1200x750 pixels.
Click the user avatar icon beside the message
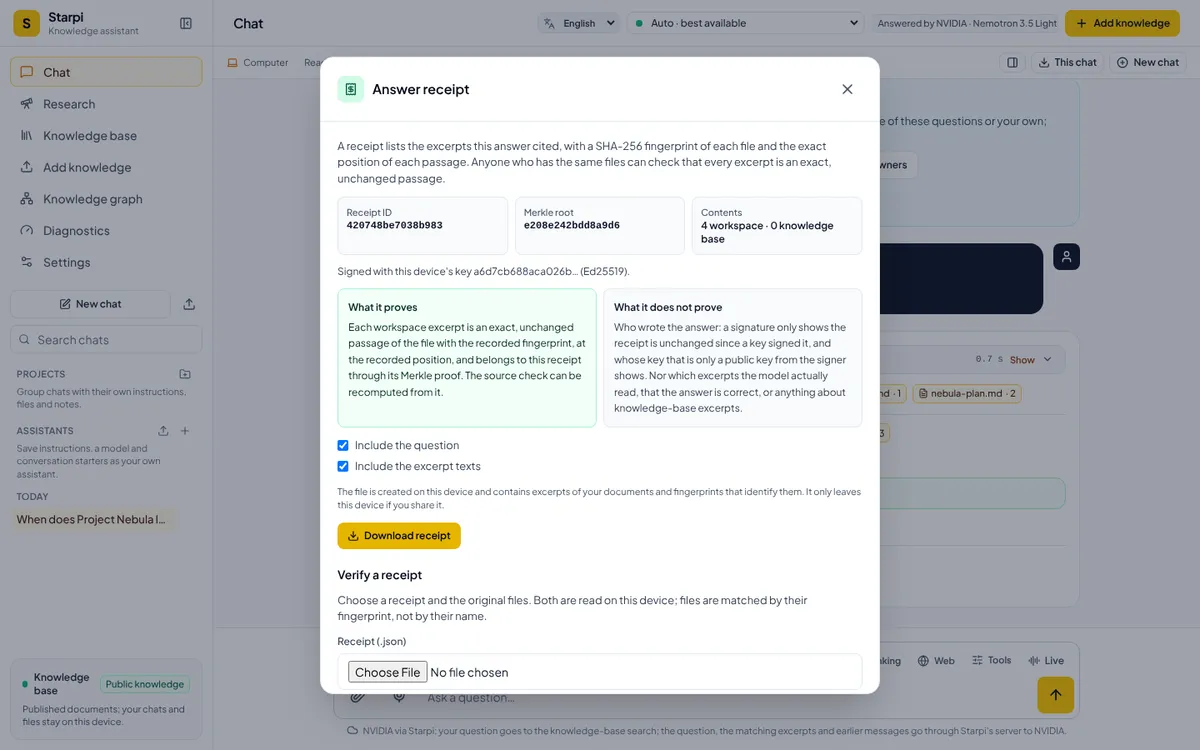coord(1066,256)
